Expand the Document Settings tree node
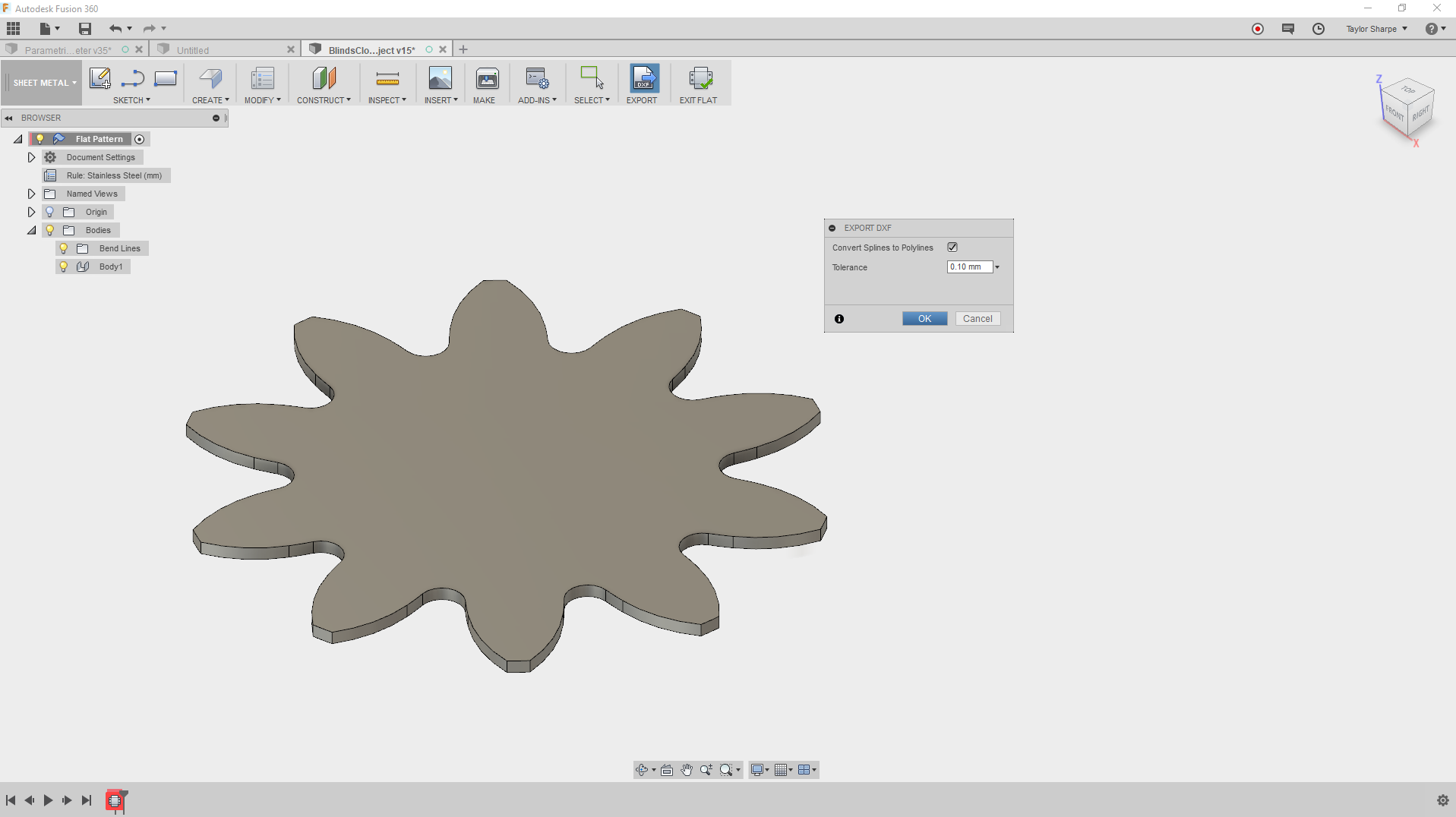Screen dimensions: 1456x817 32,157
